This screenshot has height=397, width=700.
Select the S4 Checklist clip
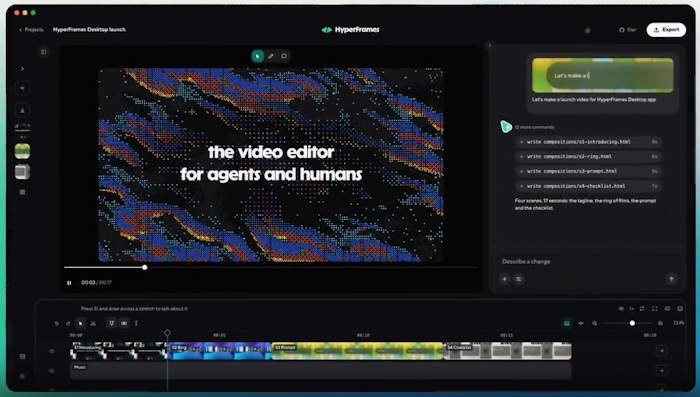point(508,351)
